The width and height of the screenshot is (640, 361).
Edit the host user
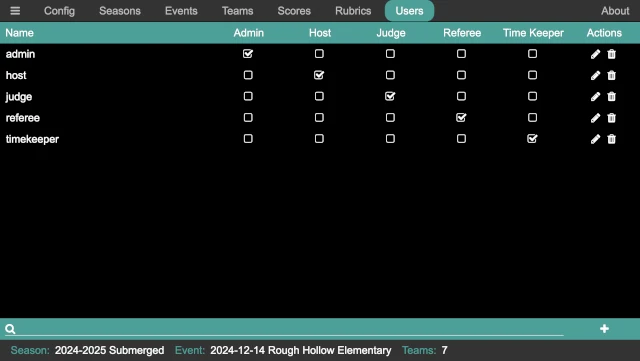point(596,75)
